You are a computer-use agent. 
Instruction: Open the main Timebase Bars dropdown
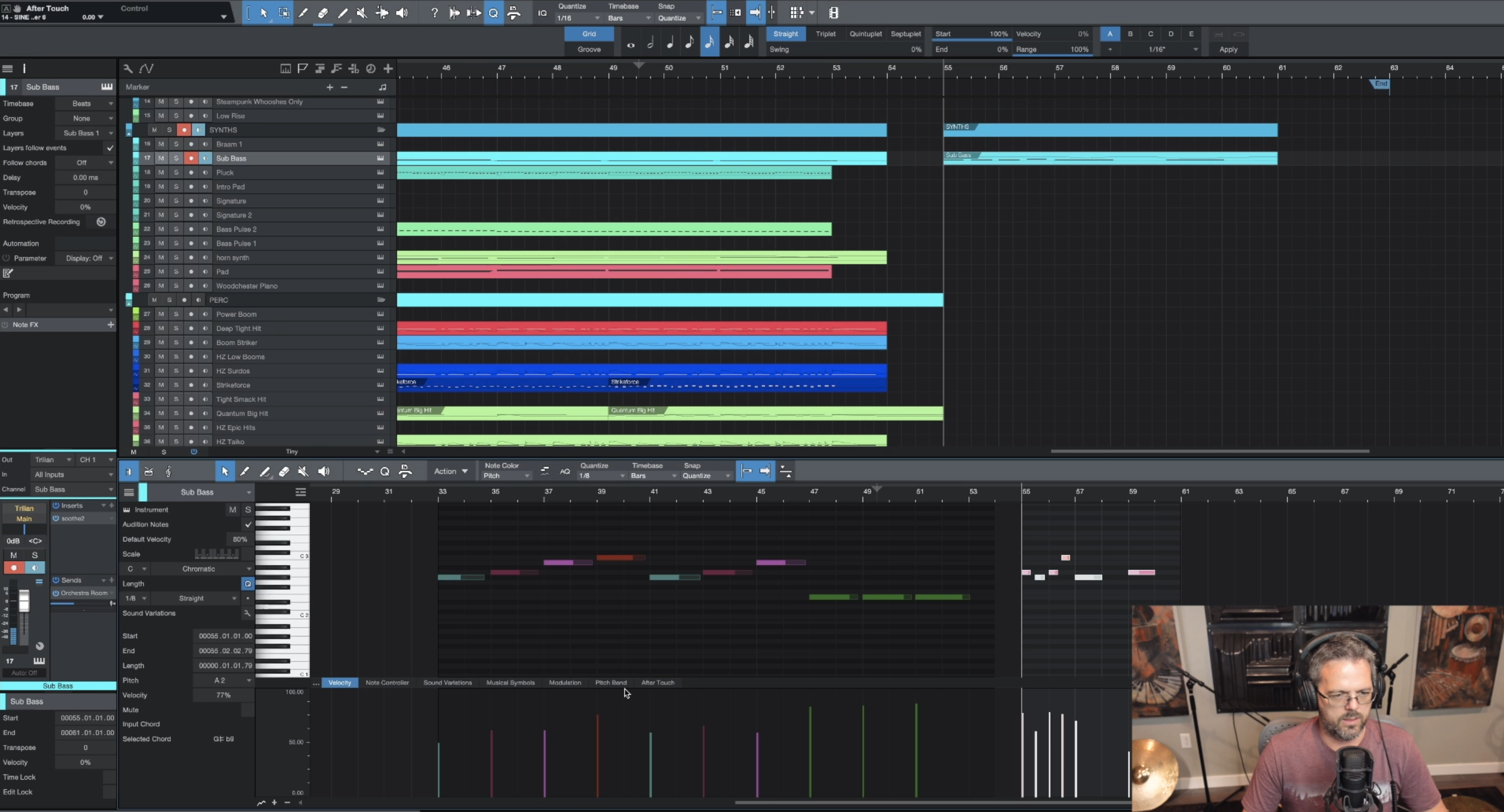(x=629, y=18)
